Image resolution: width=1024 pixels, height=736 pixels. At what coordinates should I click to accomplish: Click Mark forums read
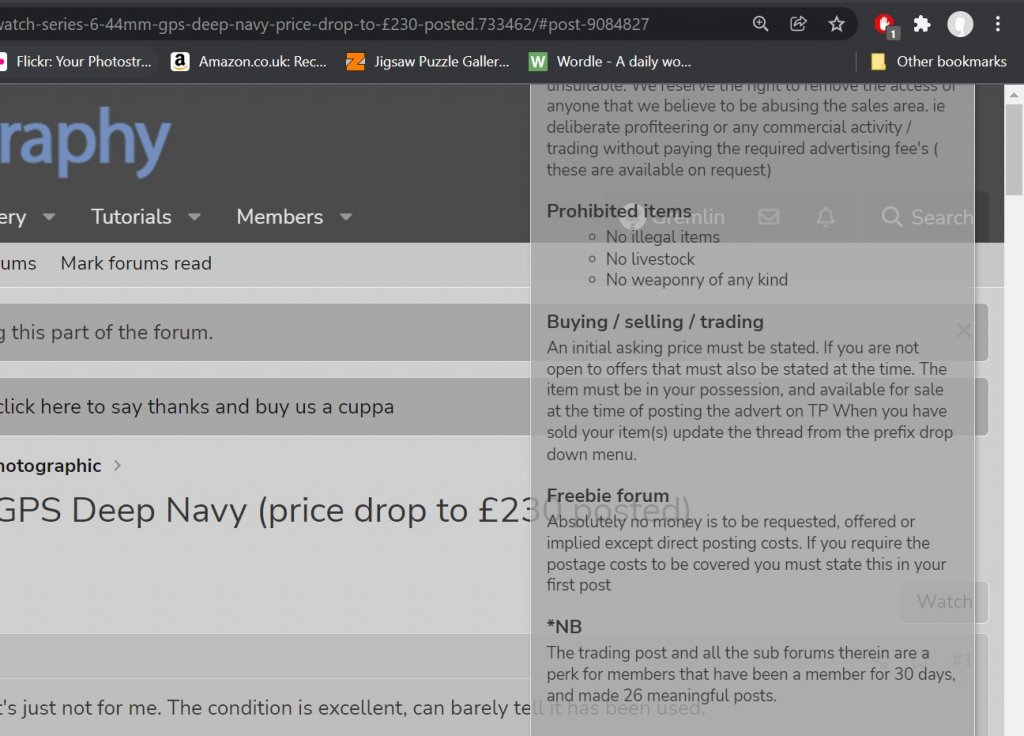(136, 264)
